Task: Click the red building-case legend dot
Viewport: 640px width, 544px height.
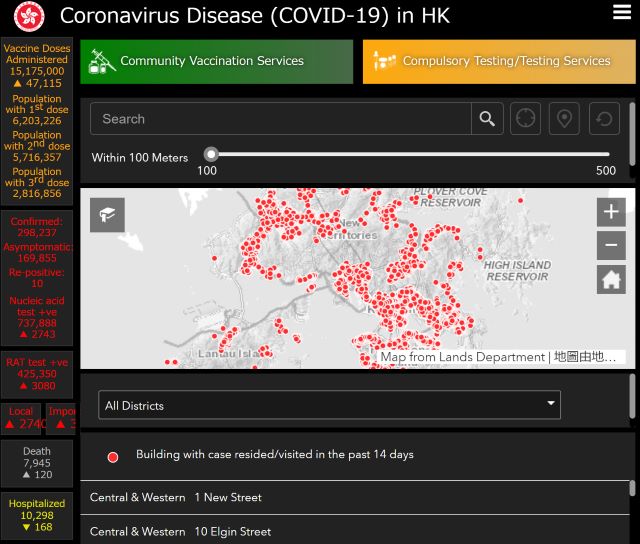Action: coord(113,457)
